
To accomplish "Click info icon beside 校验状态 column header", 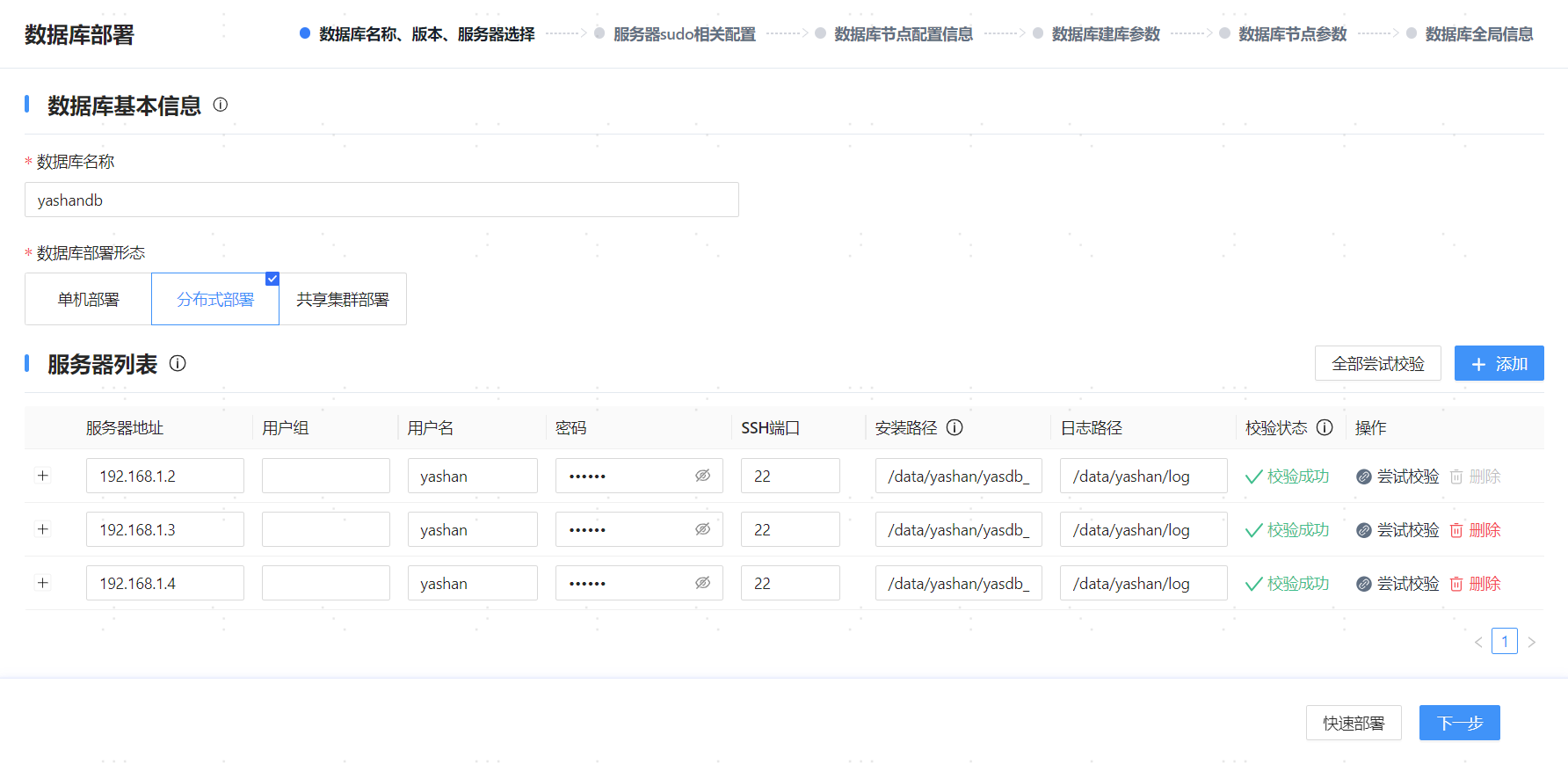I will pyautogui.click(x=1325, y=427).
